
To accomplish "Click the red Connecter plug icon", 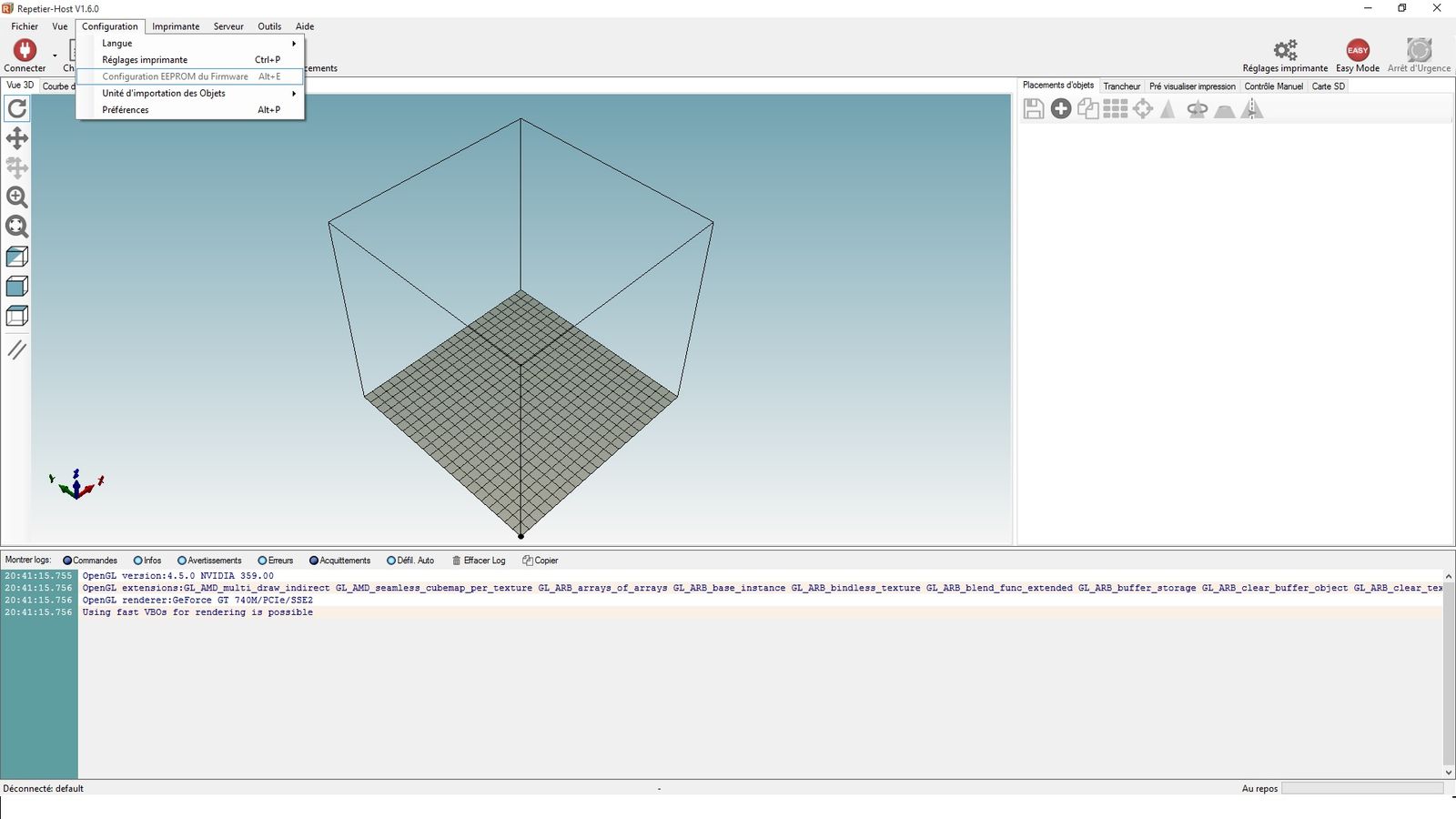I will tap(25, 49).
